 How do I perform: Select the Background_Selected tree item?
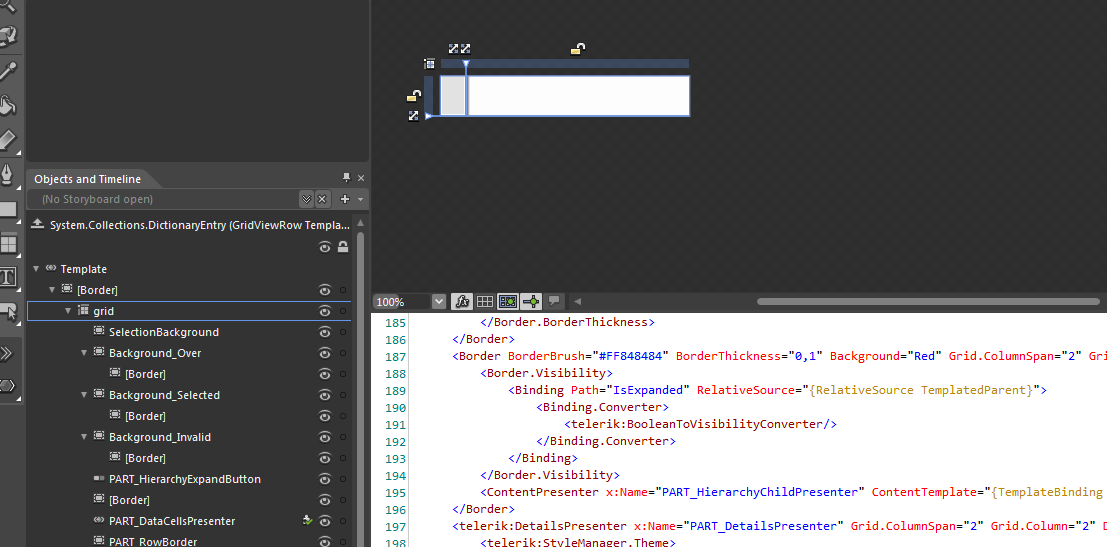164,395
